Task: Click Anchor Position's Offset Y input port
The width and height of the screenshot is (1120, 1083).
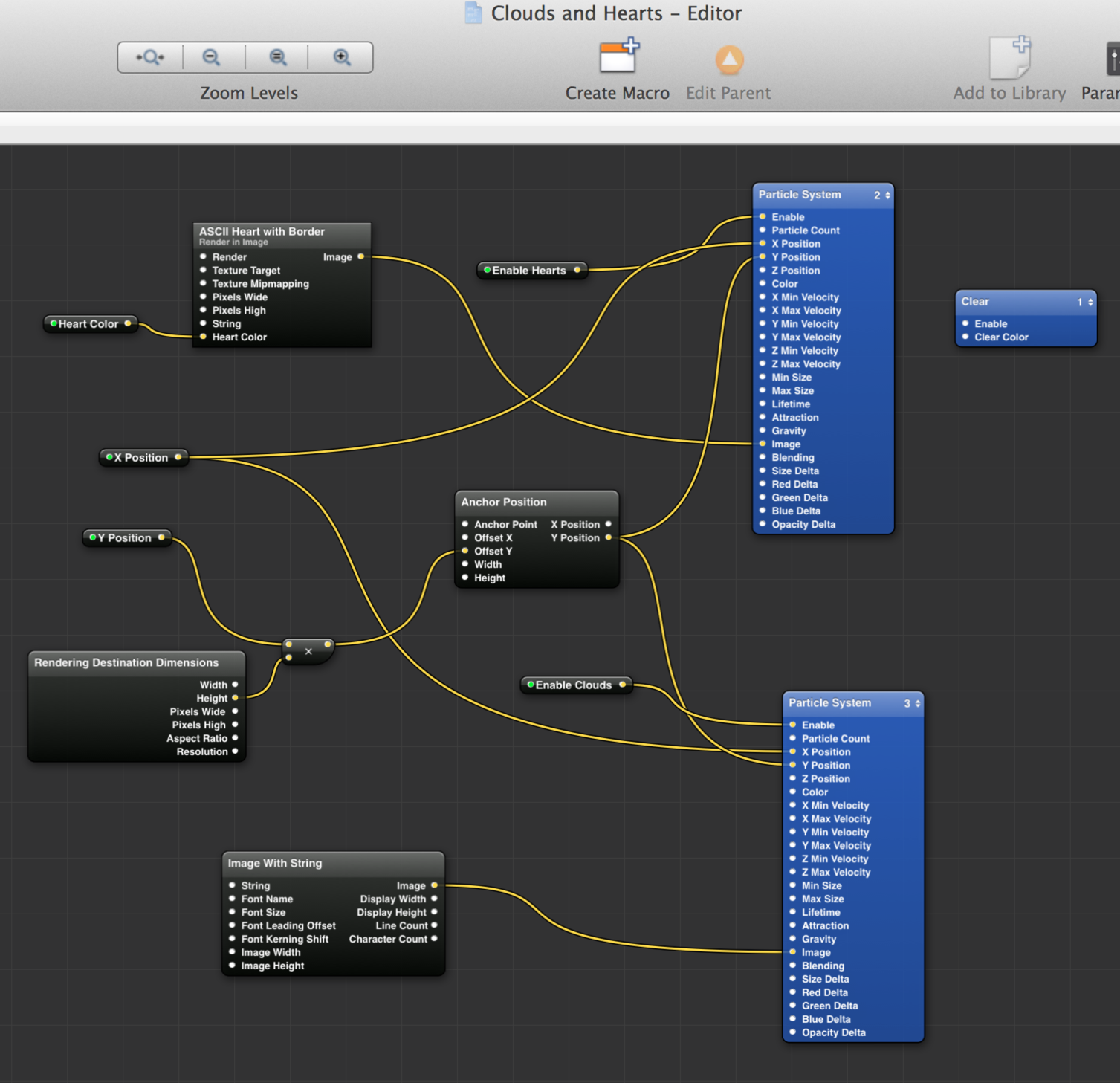Action: coord(465,552)
